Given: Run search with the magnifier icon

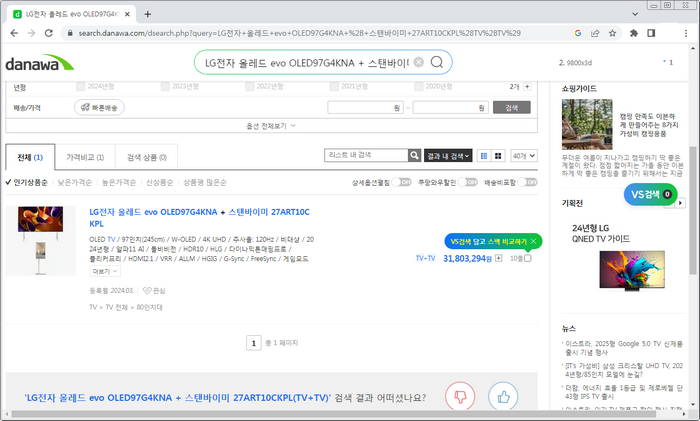Looking at the screenshot, I should (x=437, y=62).
